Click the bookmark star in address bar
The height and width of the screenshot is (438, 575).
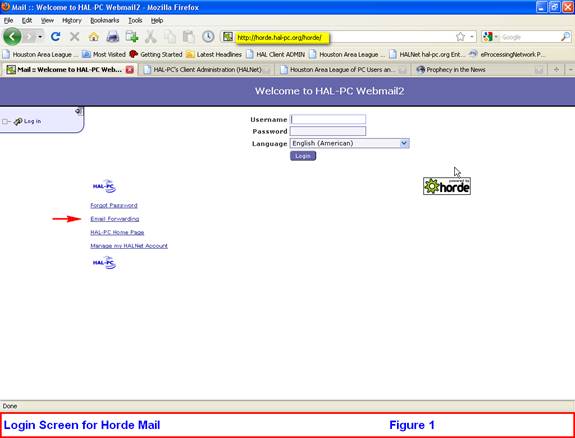coord(460,36)
